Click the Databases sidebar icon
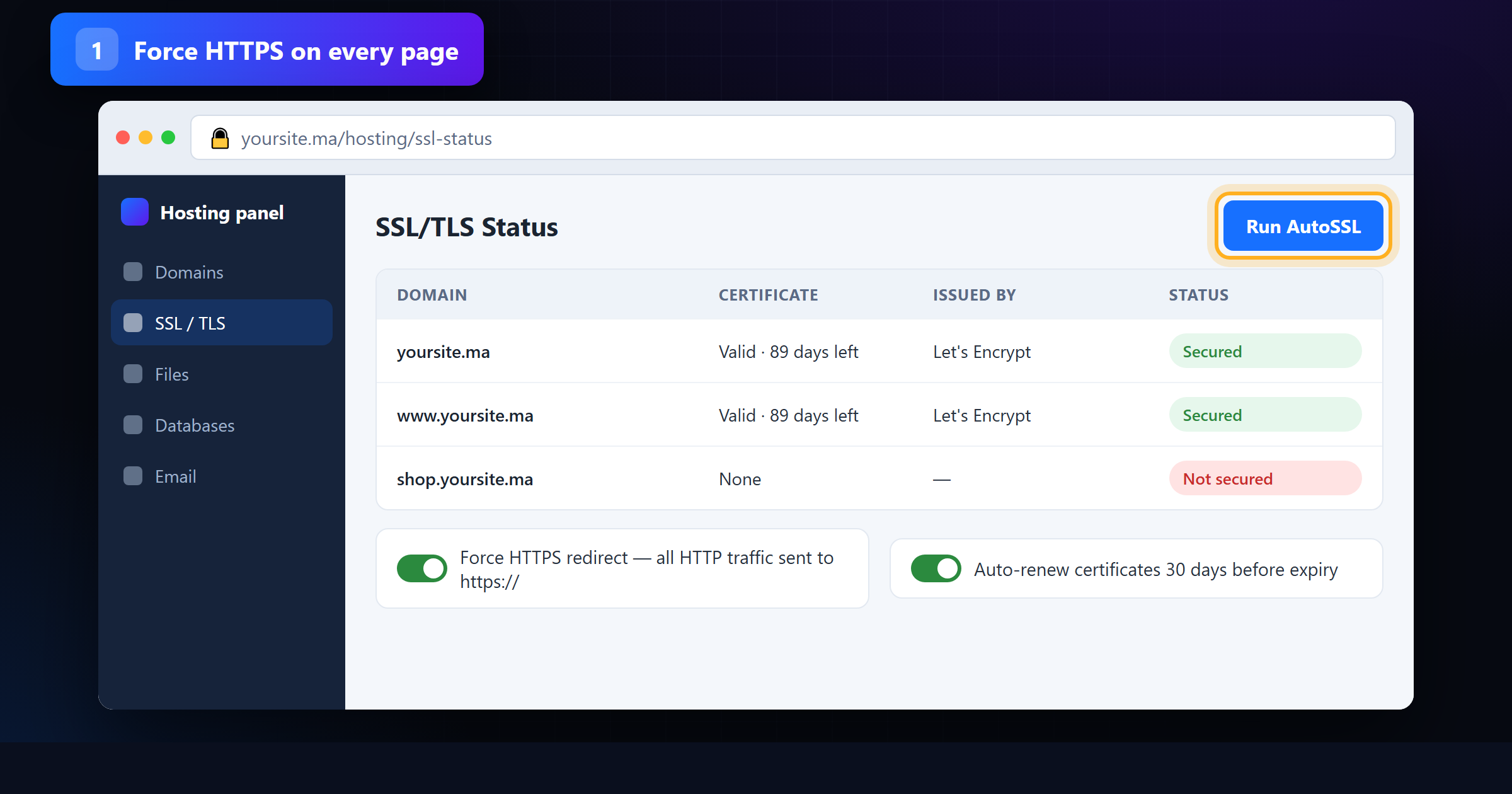 coord(133,425)
